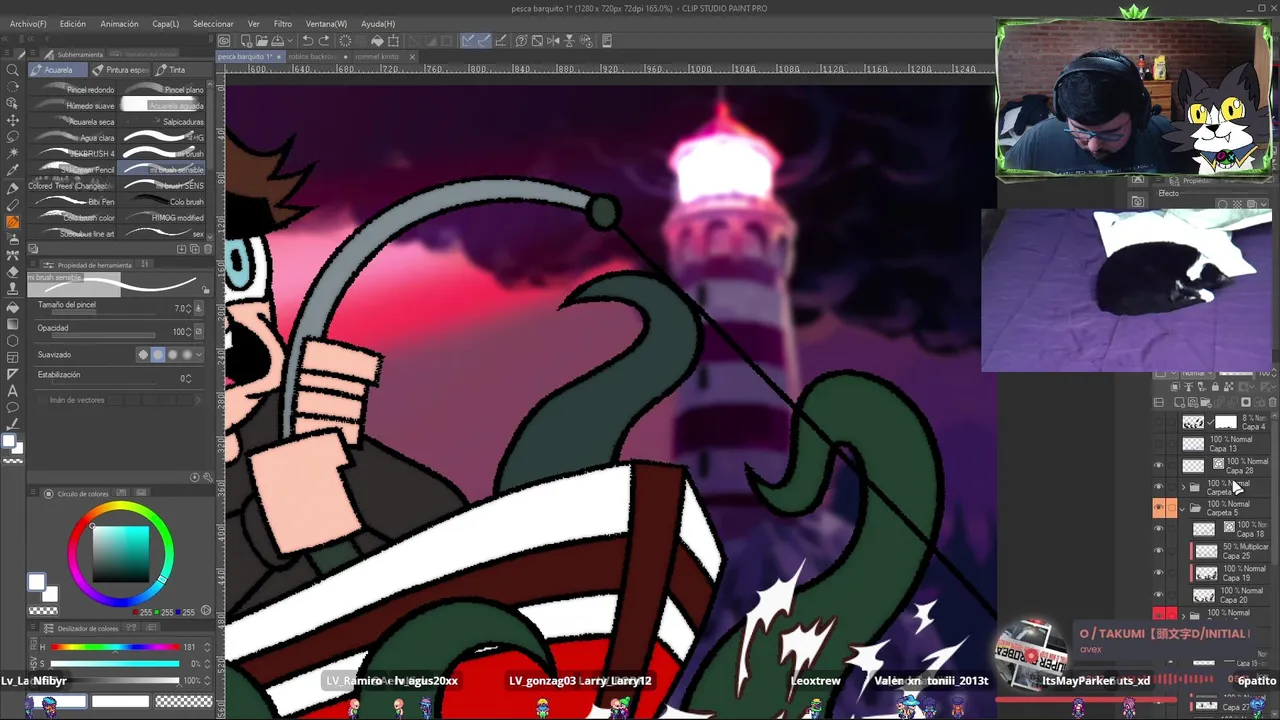Click the New document icon in command bar
The height and width of the screenshot is (720, 1280).
(245, 41)
